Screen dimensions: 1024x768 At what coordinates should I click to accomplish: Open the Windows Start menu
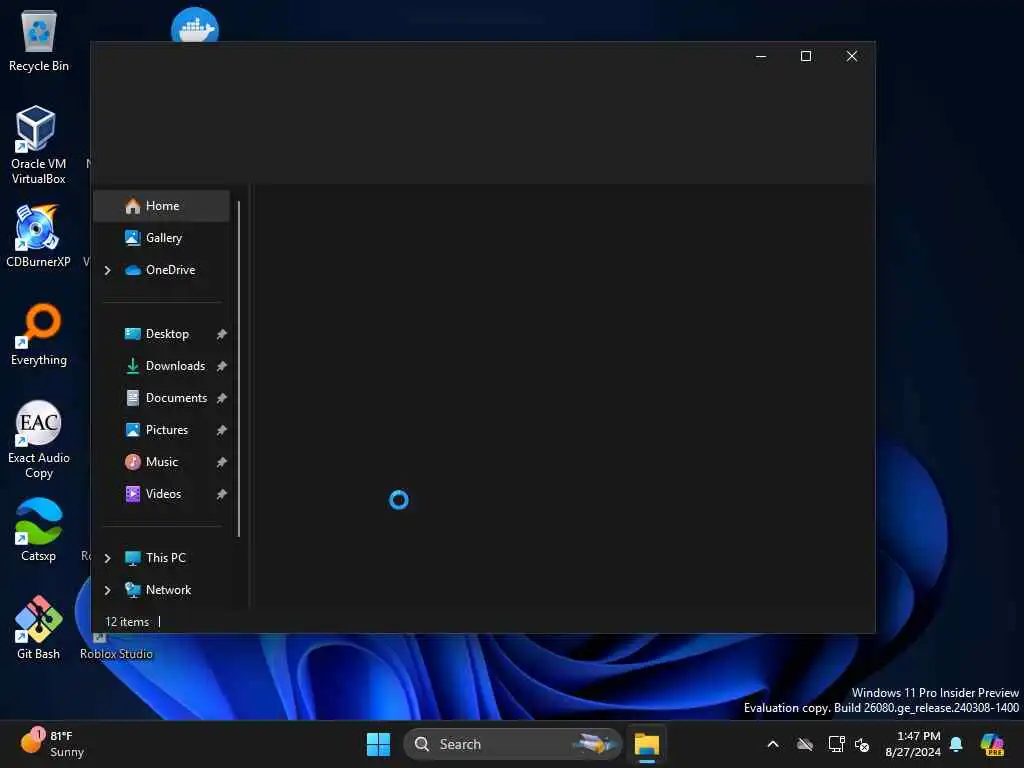378,744
